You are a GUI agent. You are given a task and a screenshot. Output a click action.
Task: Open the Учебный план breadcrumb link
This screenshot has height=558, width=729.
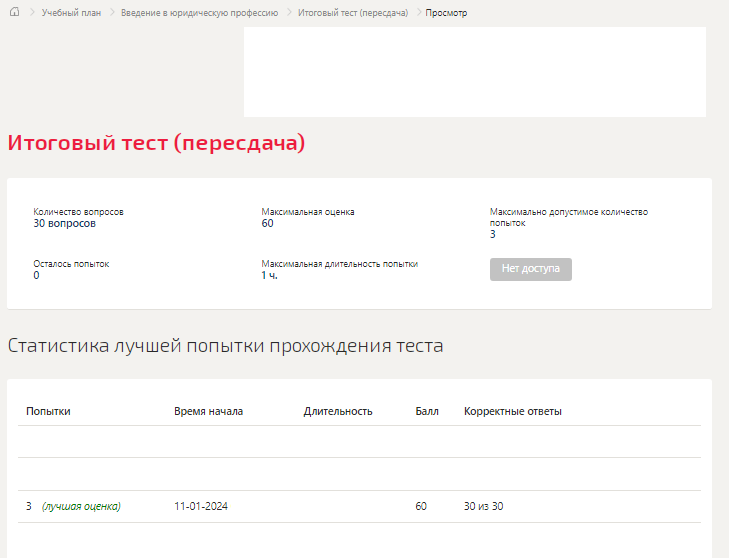pos(71,13)
